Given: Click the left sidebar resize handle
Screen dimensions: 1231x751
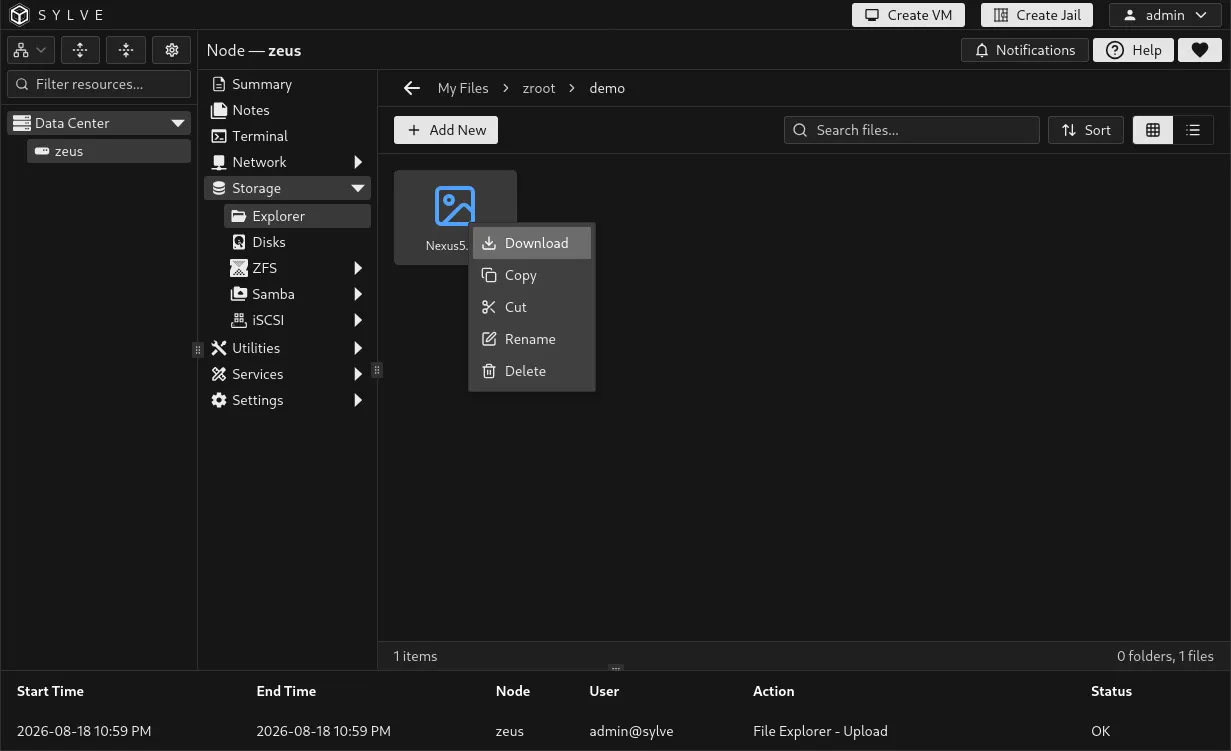Looking at the screenshot, I should click(197, 350).
